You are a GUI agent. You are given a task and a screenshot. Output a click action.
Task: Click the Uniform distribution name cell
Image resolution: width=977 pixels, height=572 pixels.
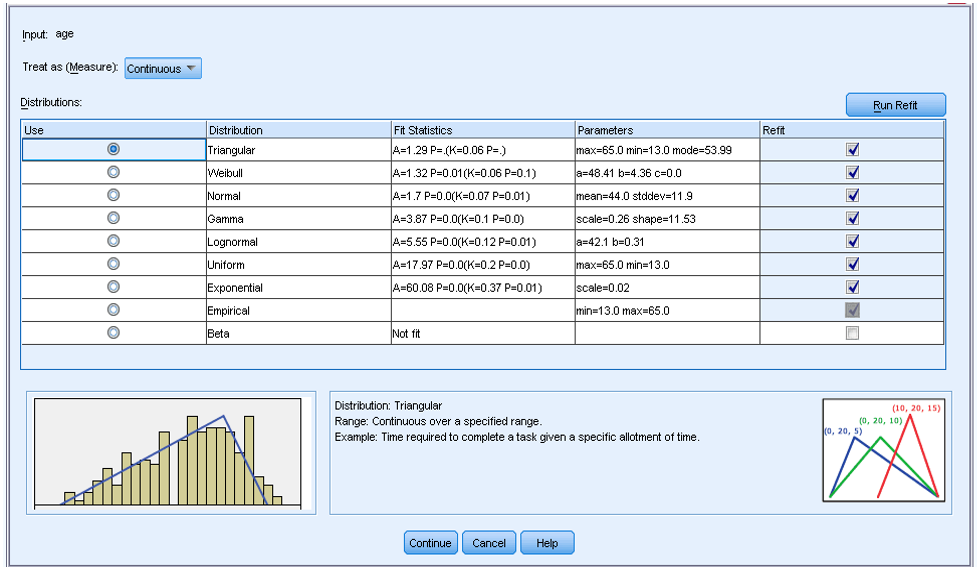[x=298, y=265]
